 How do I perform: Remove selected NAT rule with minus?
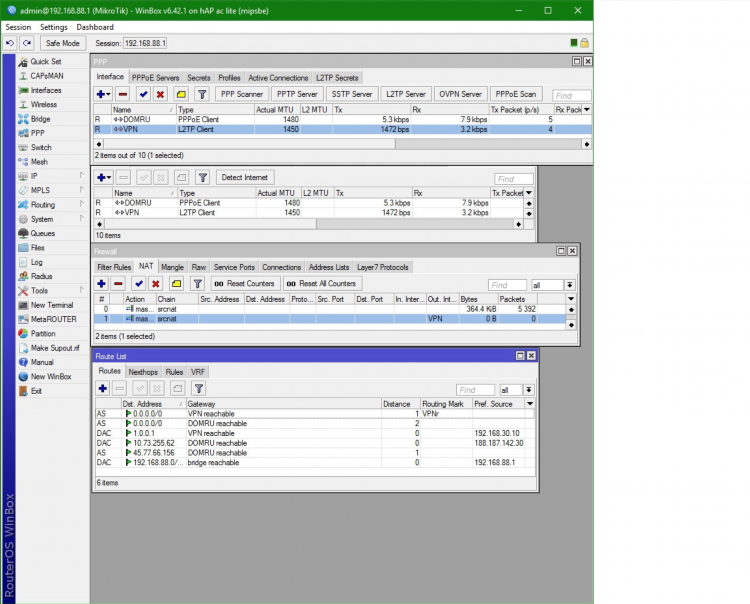(x=118, y=284)
